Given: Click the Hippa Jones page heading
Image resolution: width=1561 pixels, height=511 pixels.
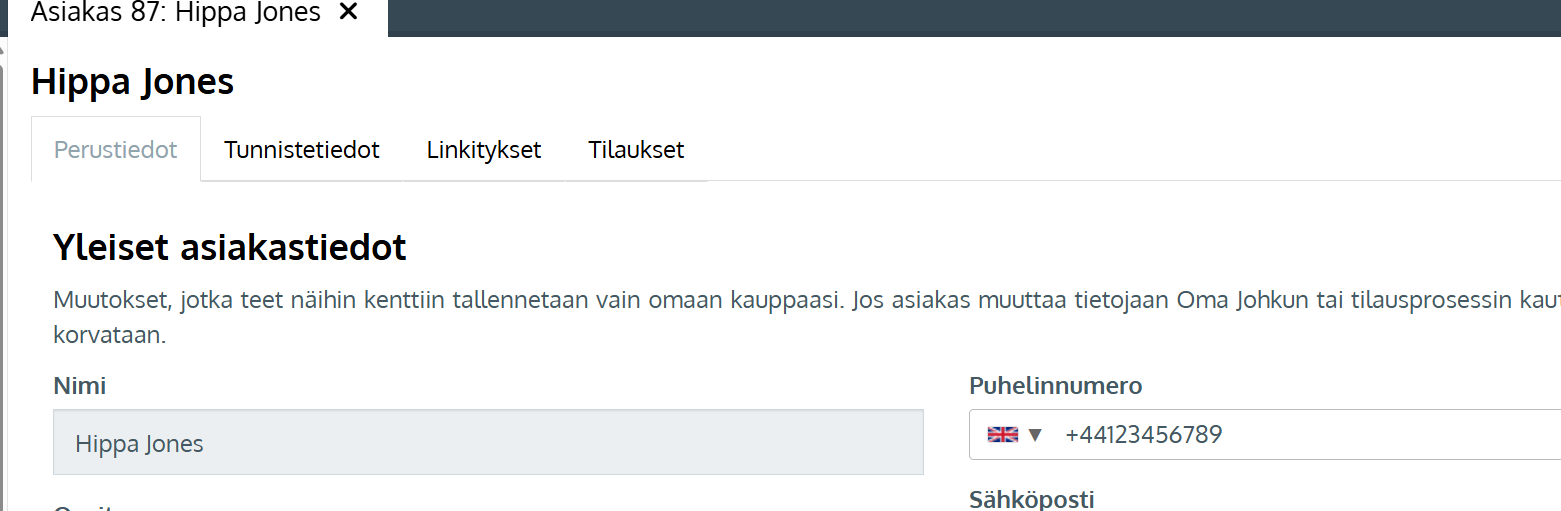Looking at the screenshot, I should click(x=133, y=82).
